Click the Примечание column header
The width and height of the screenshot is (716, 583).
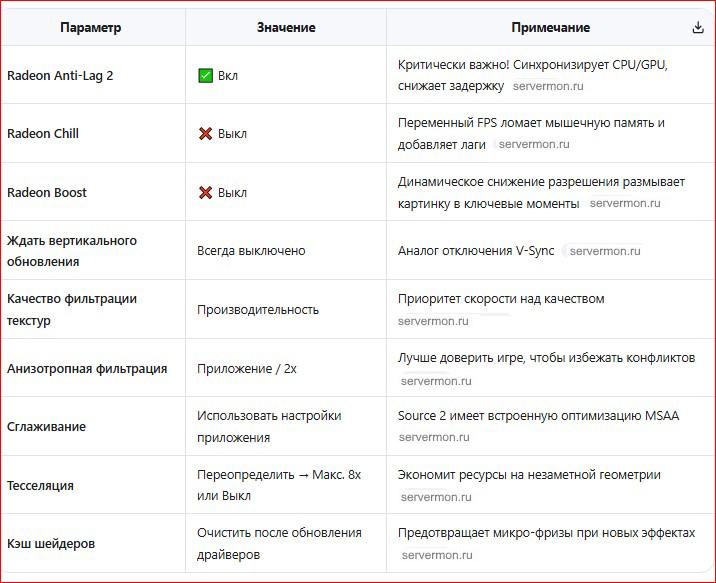point(550,28)
